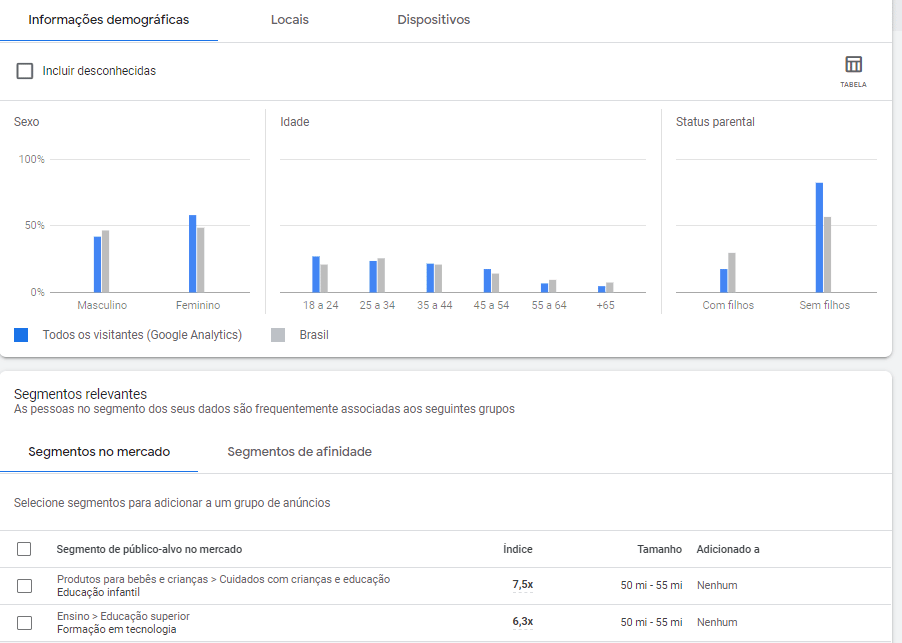The height and width of the screenshot is (643, 902).
Task: Enable the Incluir desconhecidas checkbox
Action: point(25,71)
